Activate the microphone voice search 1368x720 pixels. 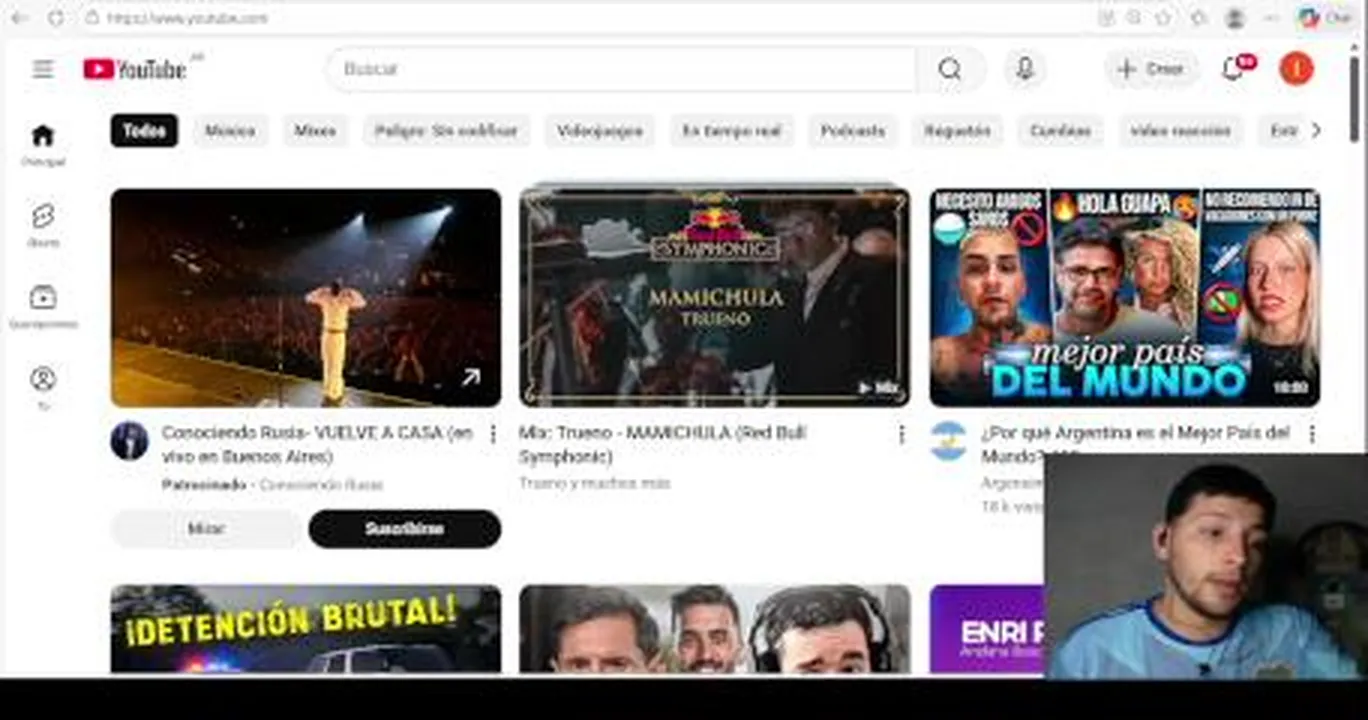point(1024,69)
